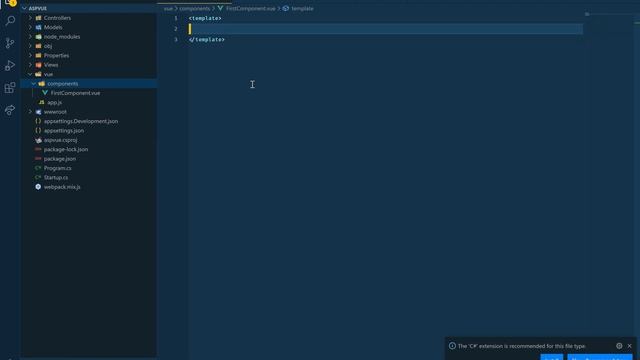Open the Search view in activity bar
640x360 pixels.
10,21
